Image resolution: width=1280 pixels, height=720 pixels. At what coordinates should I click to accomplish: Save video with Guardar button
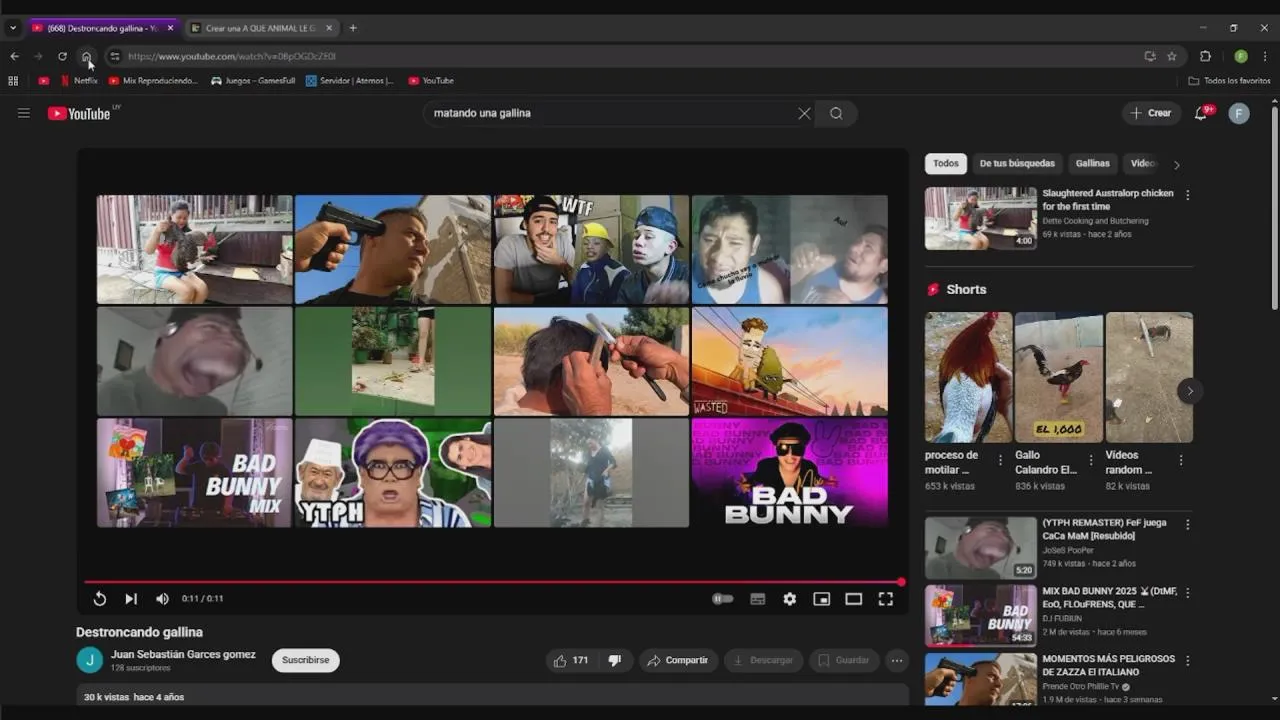click(x=844, y=660)
